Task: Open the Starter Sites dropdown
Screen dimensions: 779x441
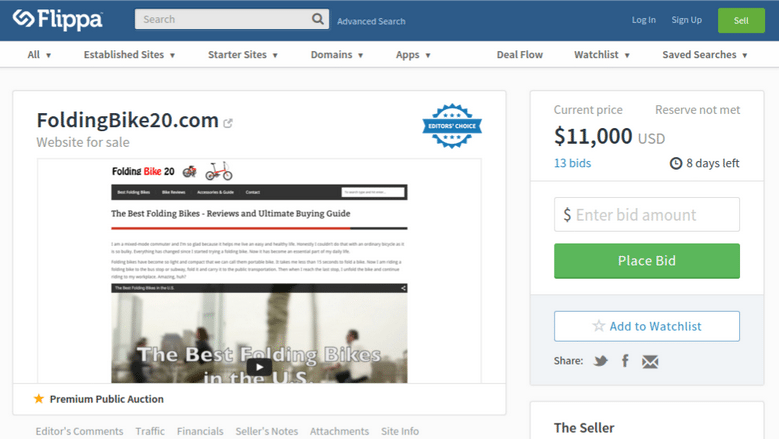Action: click(x=242, y=55)
